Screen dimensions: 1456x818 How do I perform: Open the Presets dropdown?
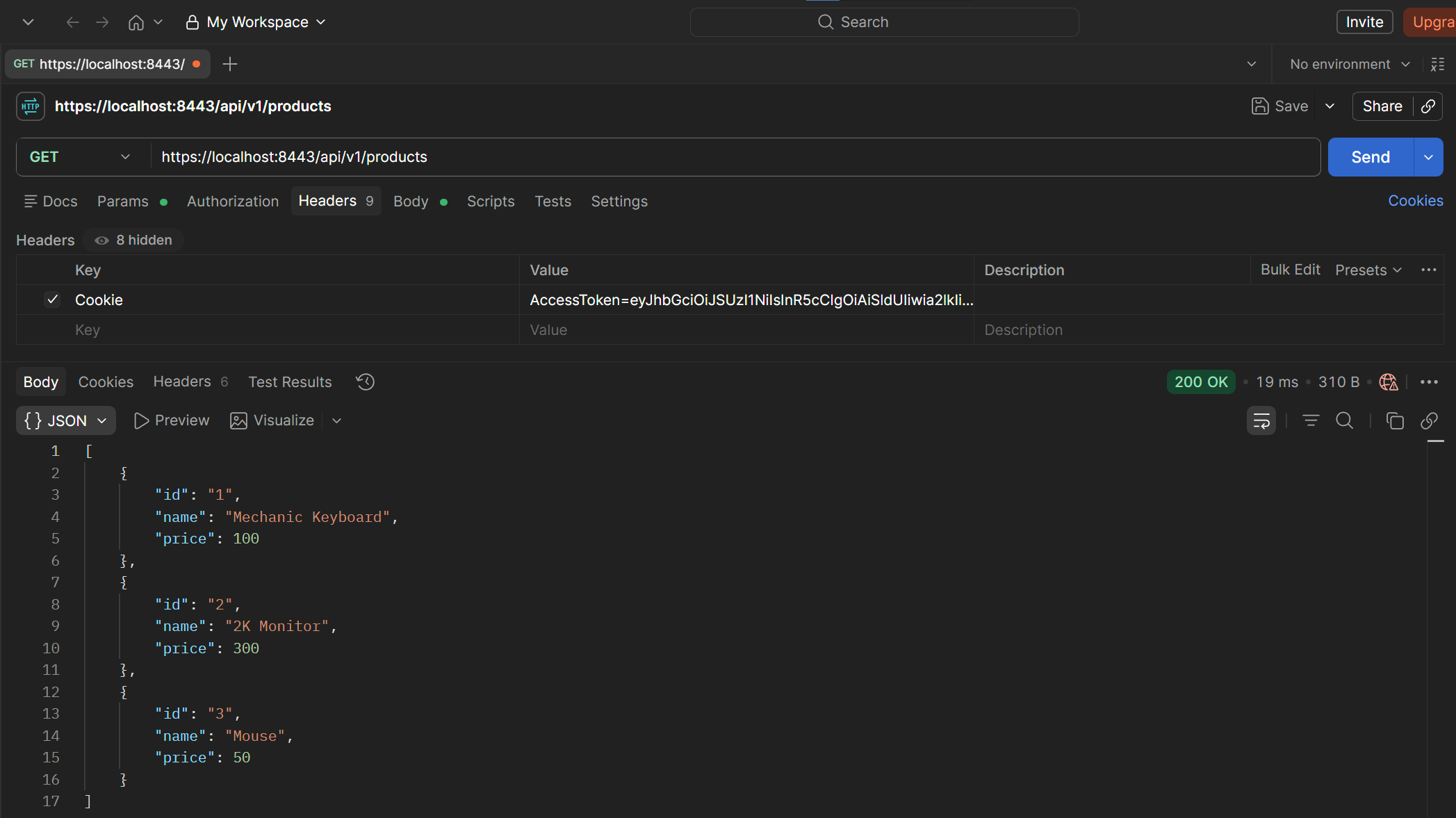pyautogui.click(x=1368, y=270)
